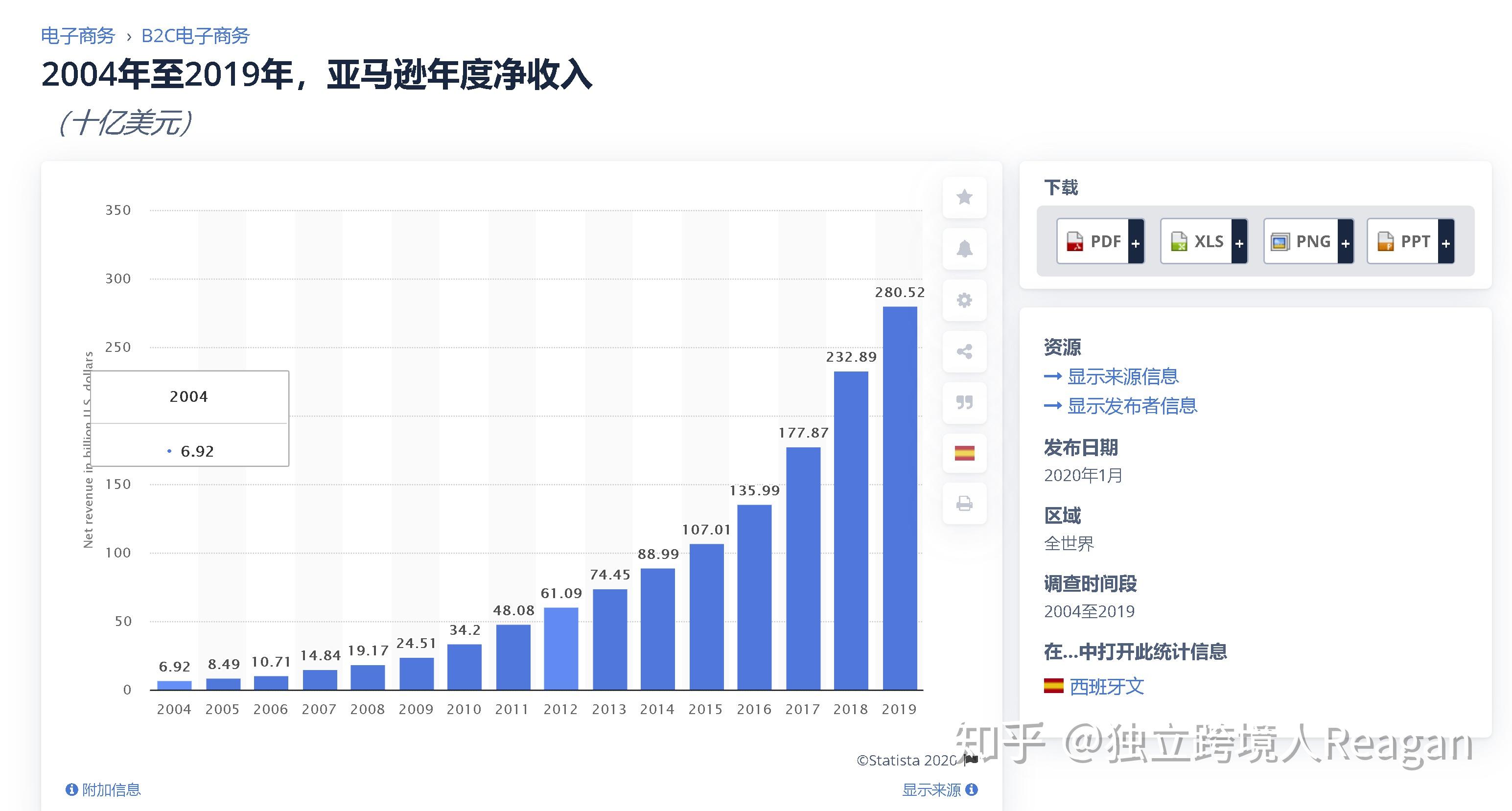Click the 2013 bar labeled 74.45
This screenshot has width=1512, height=811.
point(610,639)
